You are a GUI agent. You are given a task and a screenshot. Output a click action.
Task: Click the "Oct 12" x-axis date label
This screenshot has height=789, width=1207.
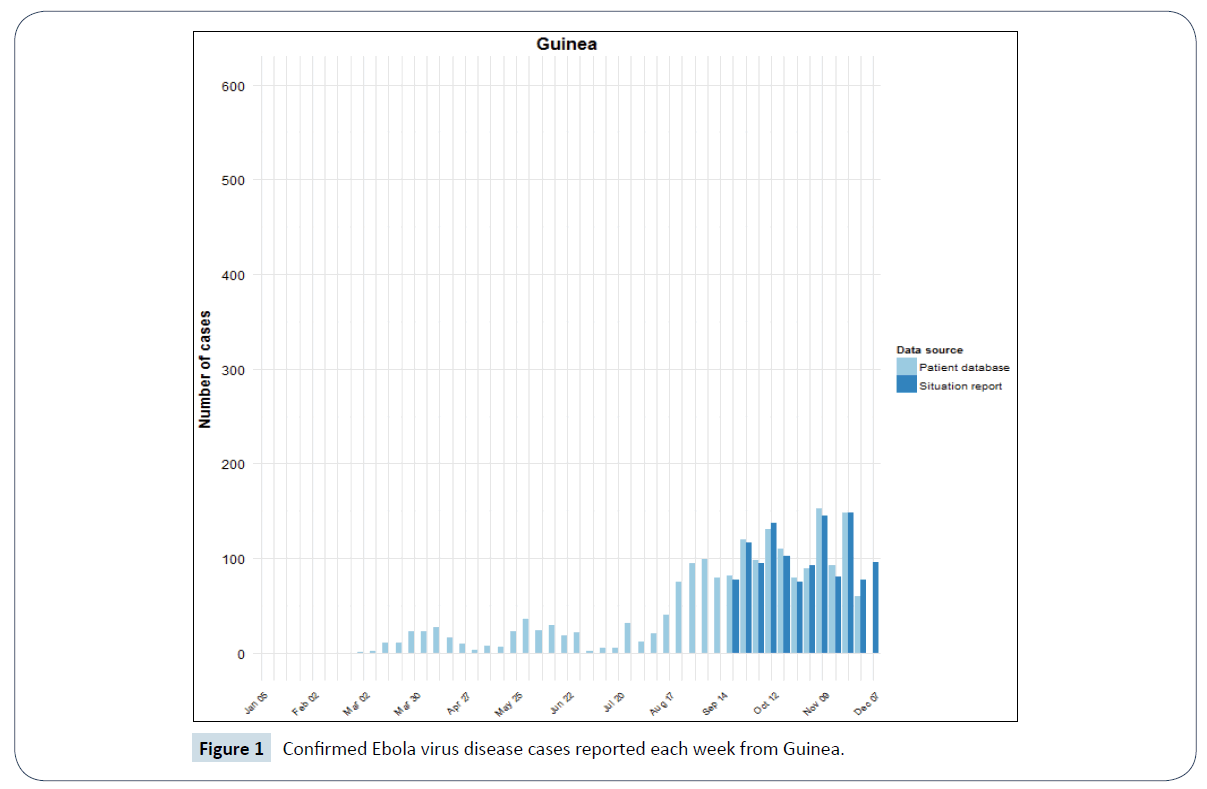[765, 703]
